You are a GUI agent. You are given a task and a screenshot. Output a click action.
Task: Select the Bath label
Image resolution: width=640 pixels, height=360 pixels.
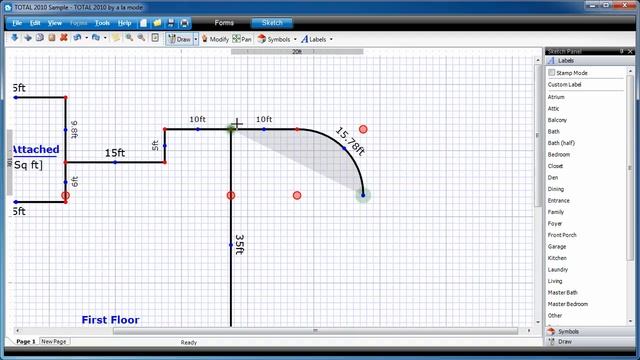[553, 131]
